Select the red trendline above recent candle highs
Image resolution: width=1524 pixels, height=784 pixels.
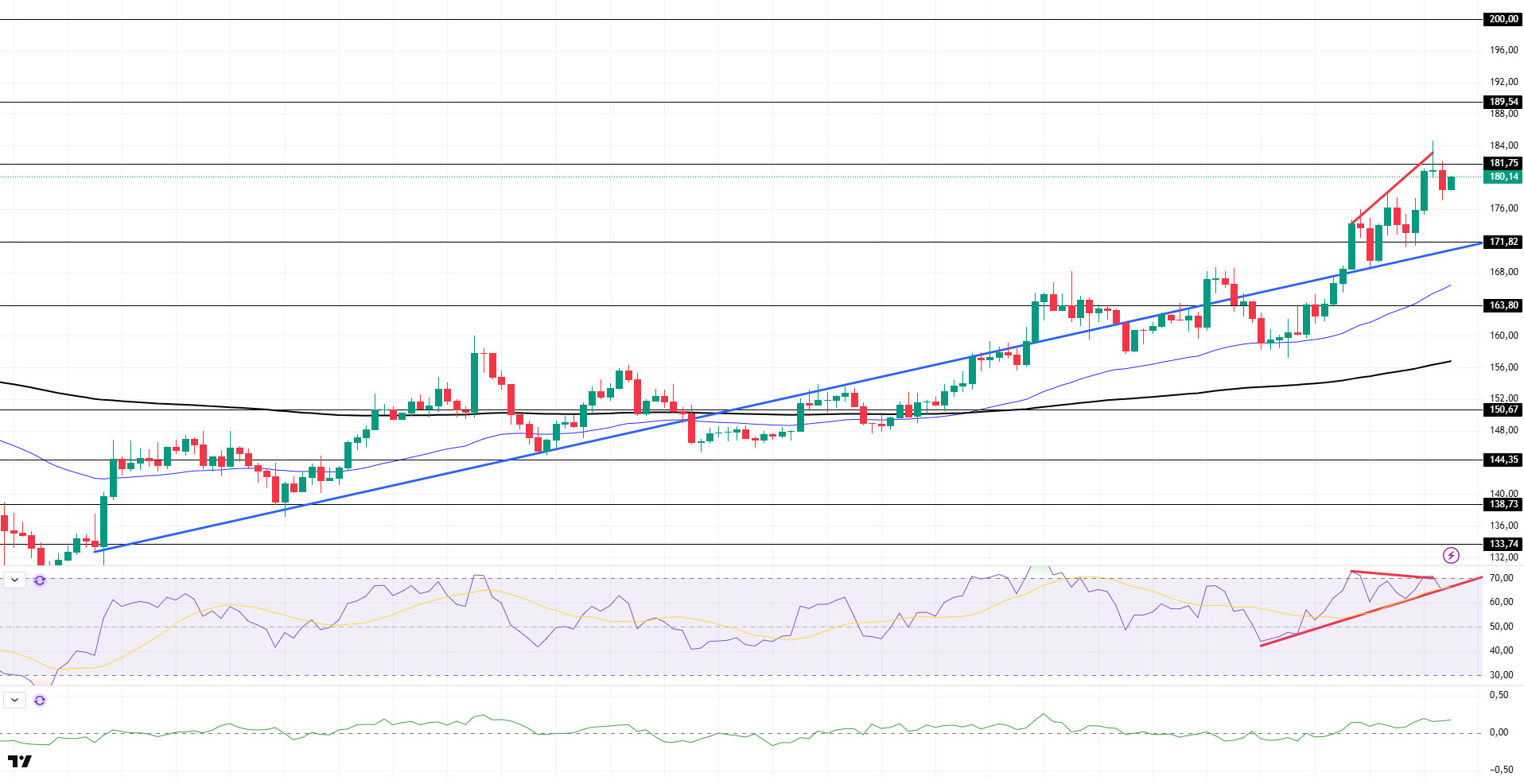coord(1392,188)
